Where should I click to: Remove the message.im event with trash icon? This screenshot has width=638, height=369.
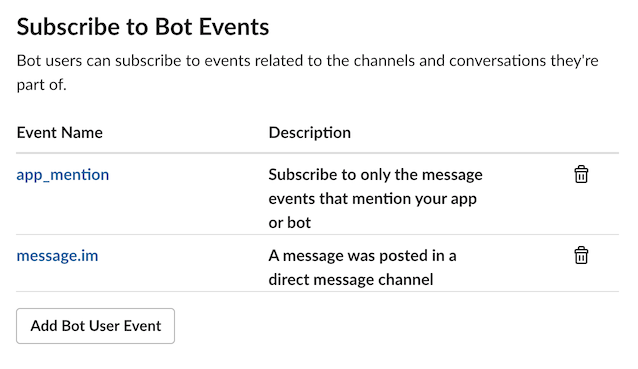pos(581,255)
